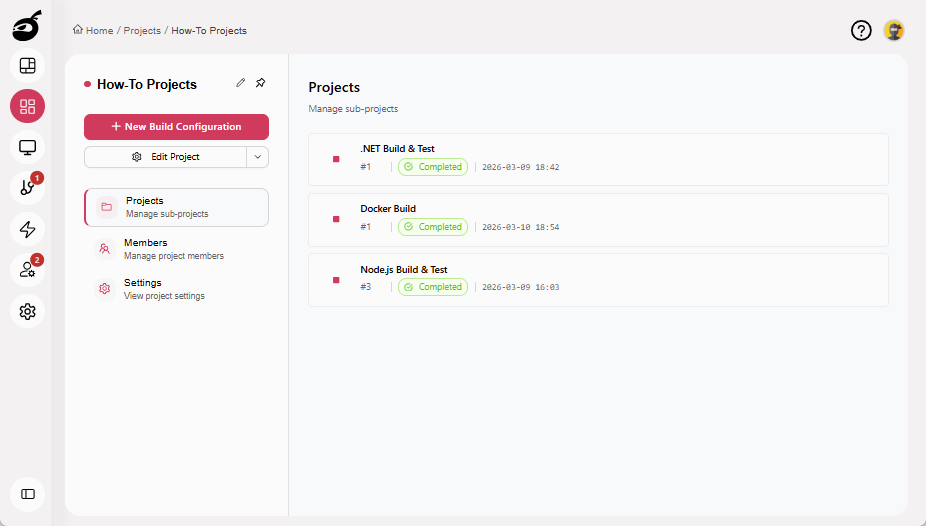Open the lightning bolt icon in the sidebar
Screen dimensions: 926x526
[27, 229]
